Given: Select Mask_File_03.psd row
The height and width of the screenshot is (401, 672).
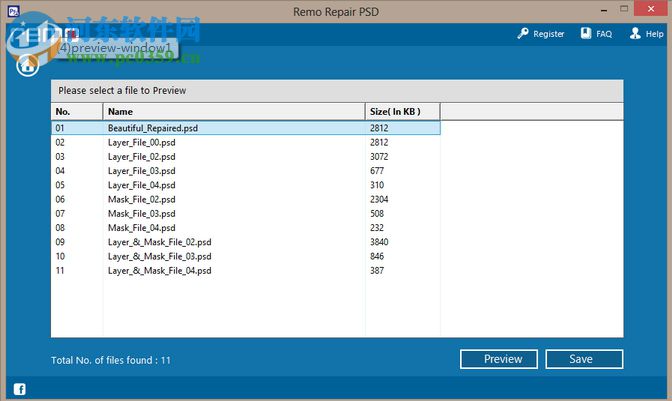Looking at the screenshot, I should point(246,213).
